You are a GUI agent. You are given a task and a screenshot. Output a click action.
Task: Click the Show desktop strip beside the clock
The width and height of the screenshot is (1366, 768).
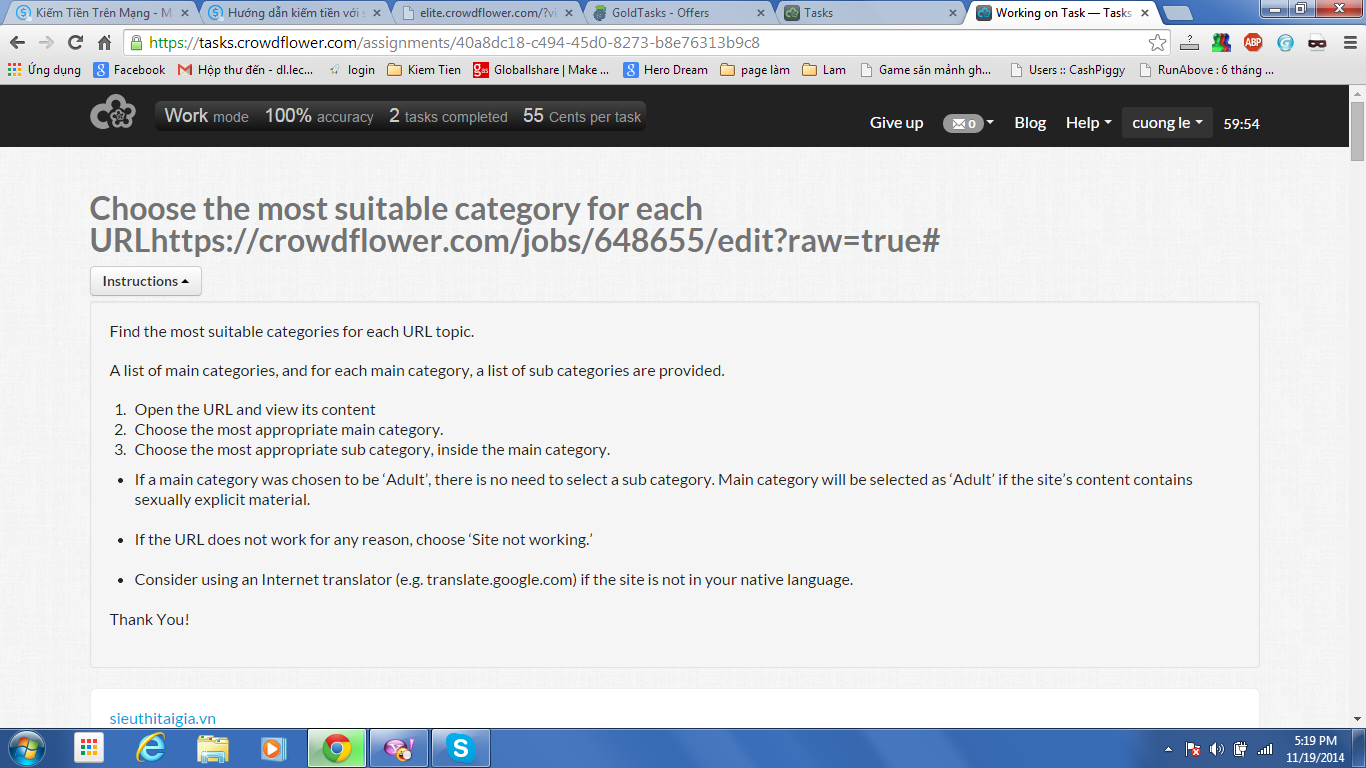(1360, 748)
